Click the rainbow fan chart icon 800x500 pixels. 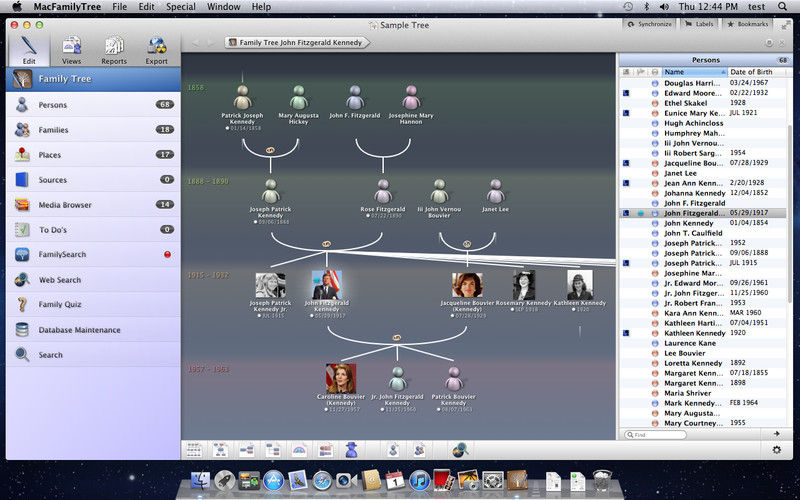(x=299, y=450)
